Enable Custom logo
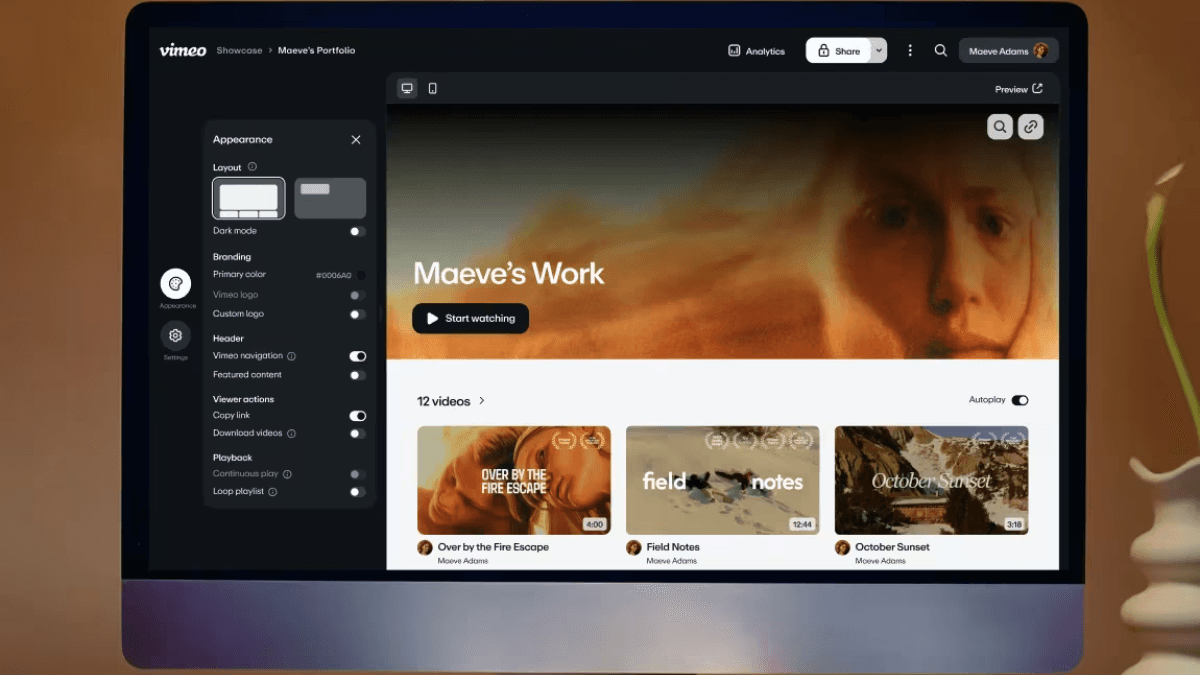The height and width of the screenshot is (675, 1200). 357,314
